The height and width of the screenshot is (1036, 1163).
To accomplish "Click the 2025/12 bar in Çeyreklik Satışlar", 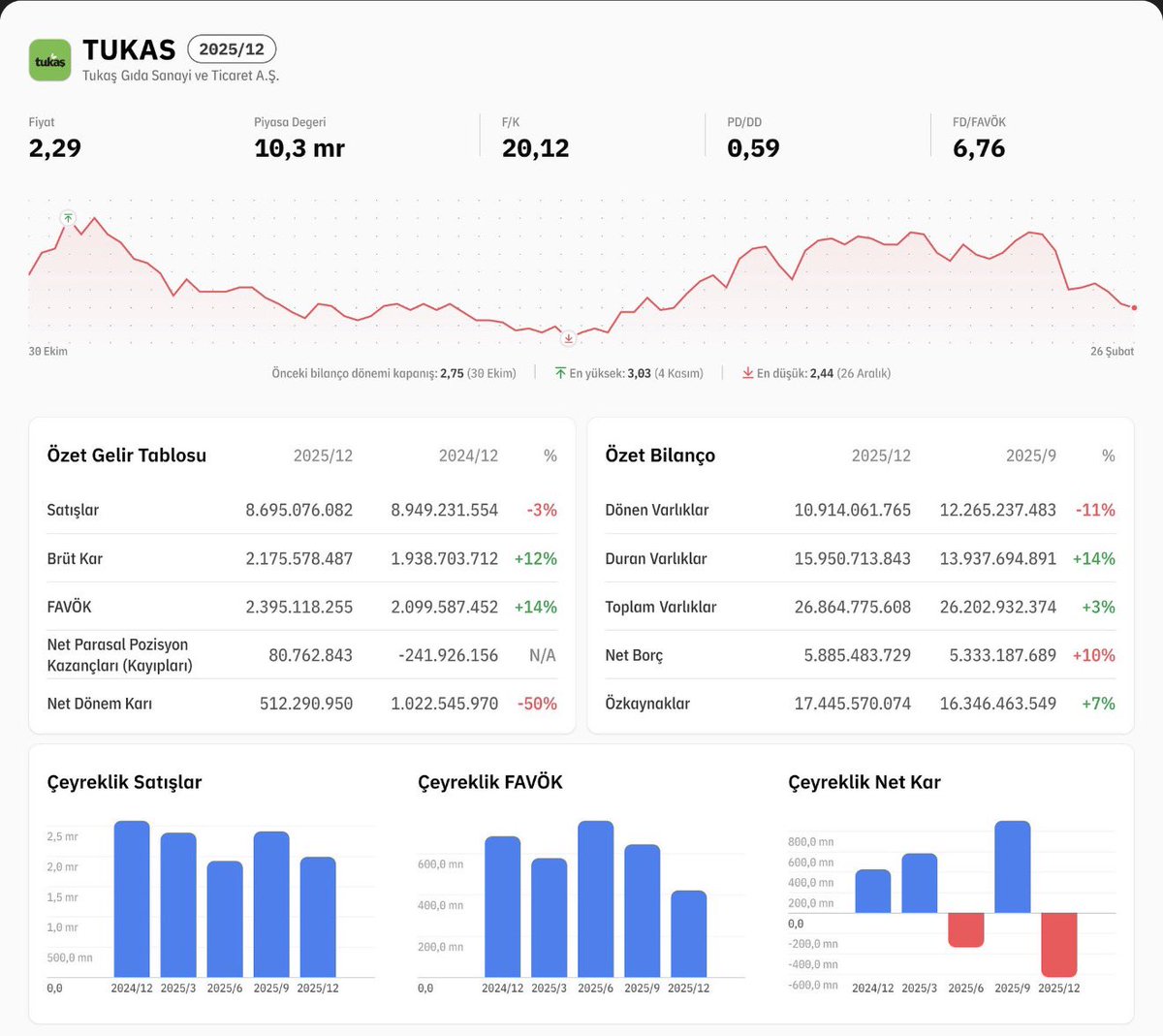I will [x=318, y=917].
